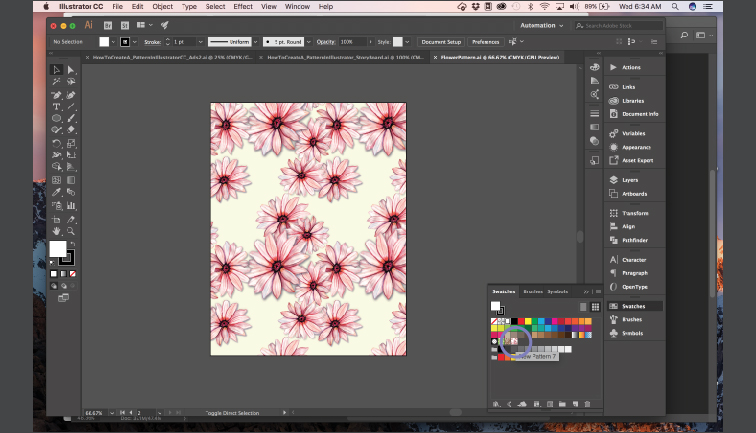Open the Pathfinder panel
This screenshot has height=433, width=756.
(634, 240)
